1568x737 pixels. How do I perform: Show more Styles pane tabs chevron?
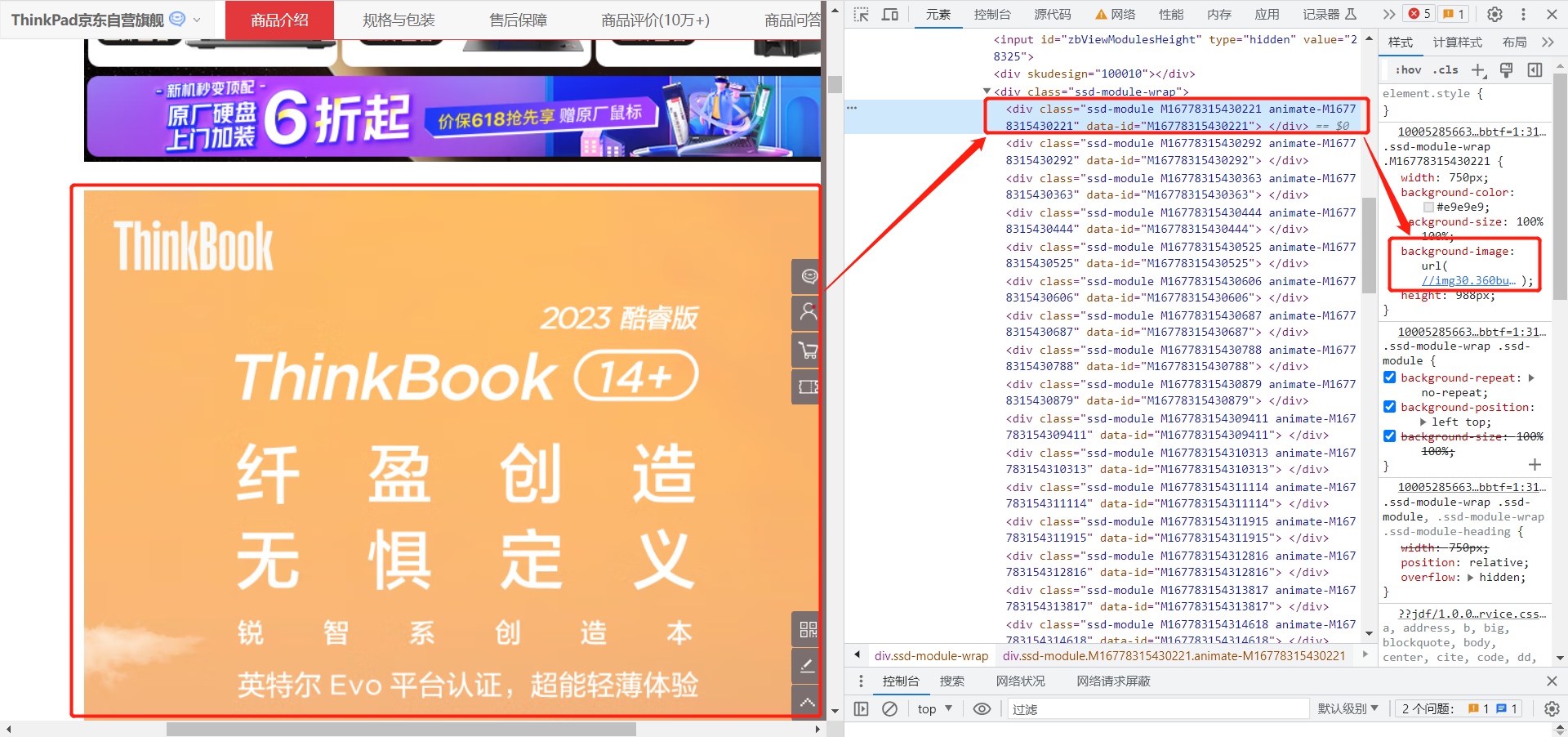pos(1548,42)
